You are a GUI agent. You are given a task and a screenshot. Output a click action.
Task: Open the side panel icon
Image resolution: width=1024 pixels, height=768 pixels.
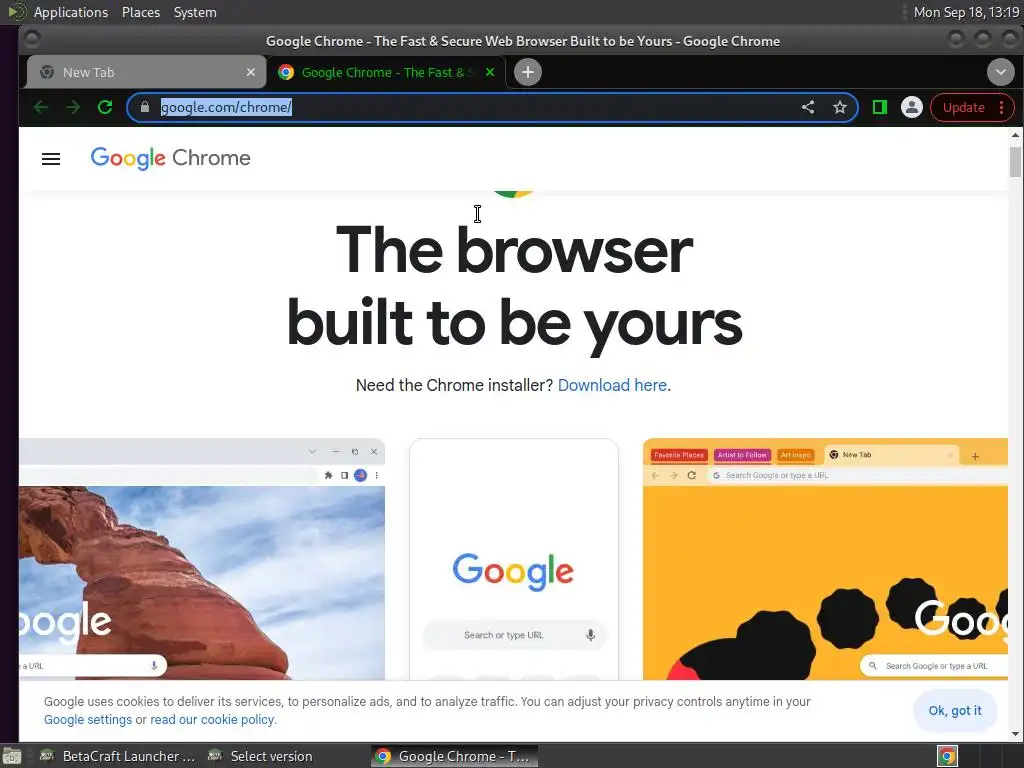[880, 107]
